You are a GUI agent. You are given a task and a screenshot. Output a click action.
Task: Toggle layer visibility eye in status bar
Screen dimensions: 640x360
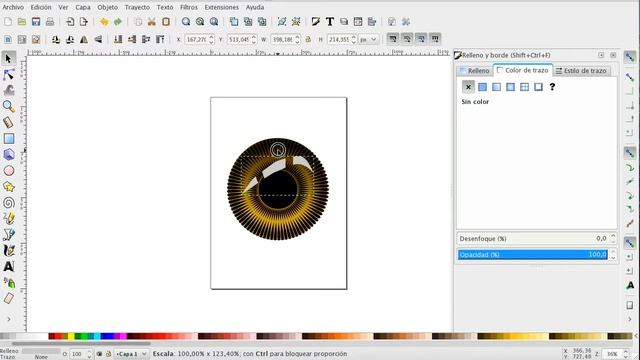[99, 354]
